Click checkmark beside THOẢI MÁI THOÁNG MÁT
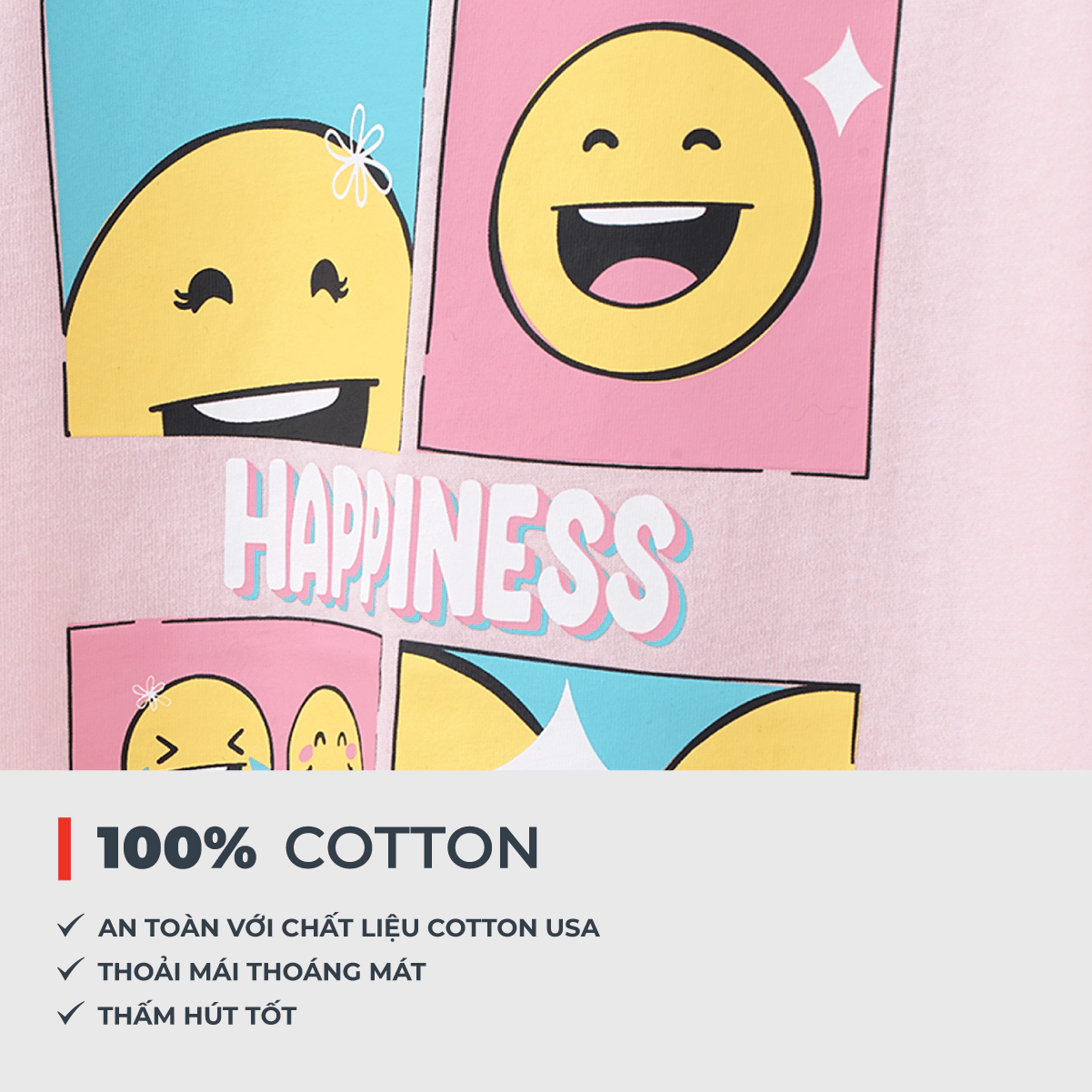 point(70,970)
